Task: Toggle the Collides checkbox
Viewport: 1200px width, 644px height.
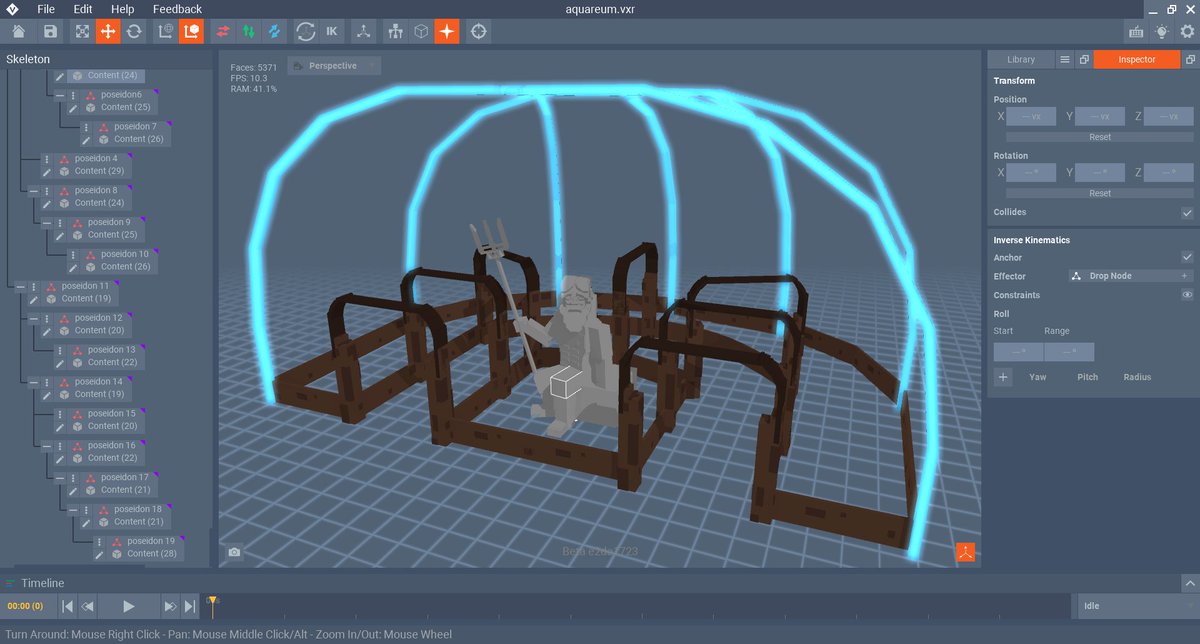Action: click(1187, 213)
